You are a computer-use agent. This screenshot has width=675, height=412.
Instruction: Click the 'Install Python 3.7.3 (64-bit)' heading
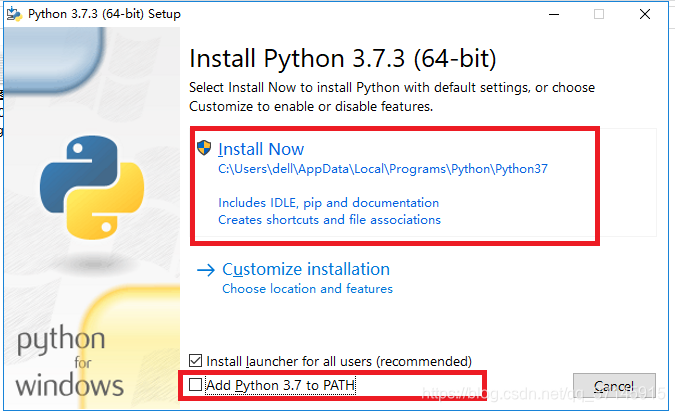pos(343,59)
